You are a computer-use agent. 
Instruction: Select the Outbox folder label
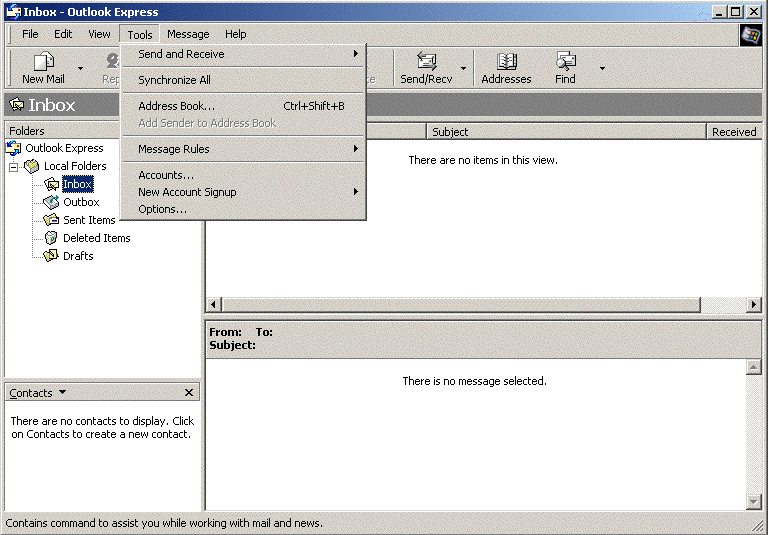click(x=81, y=202)
